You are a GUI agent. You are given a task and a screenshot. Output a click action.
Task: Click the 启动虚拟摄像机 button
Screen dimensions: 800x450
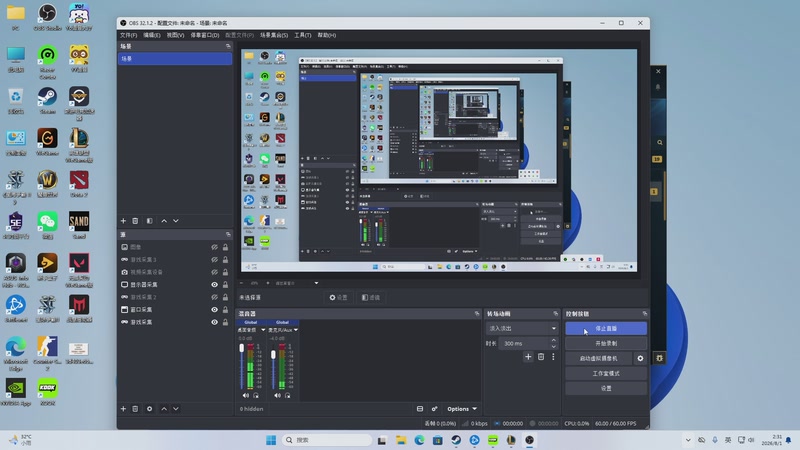click(x=598, y=358)
